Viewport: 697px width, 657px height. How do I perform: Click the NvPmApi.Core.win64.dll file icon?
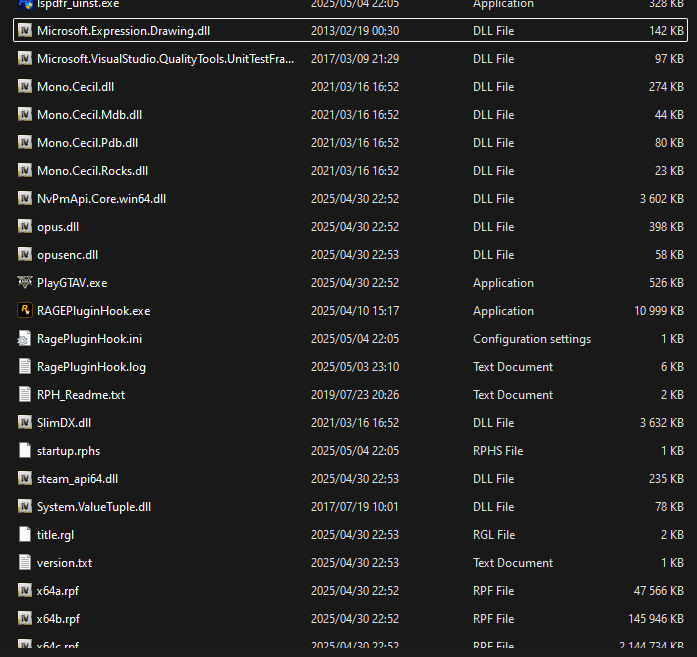tap(24, 198)
